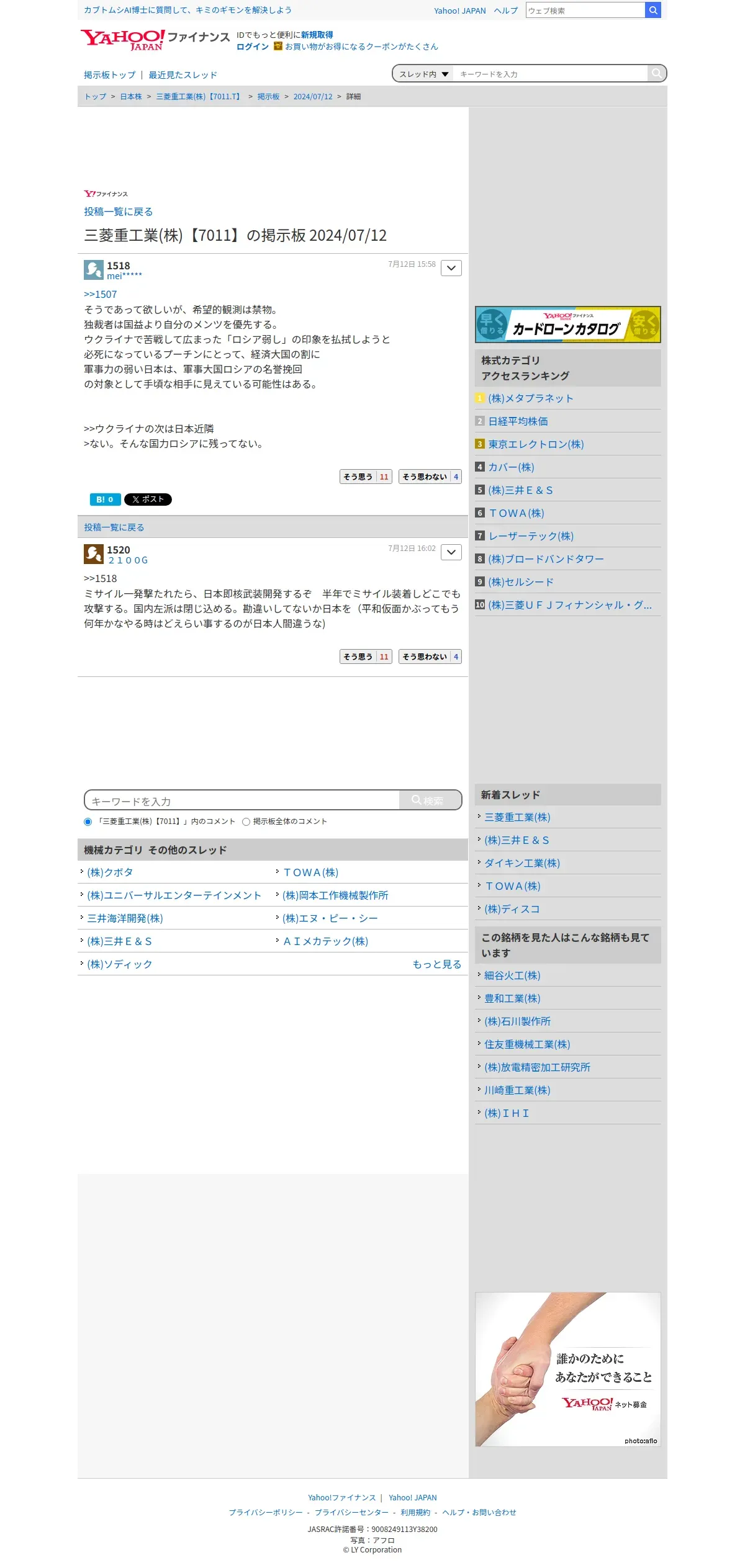Open user name mei***** profile link
The width and height of the screenshot is (745, 1568).
click(x=124, y=276)
